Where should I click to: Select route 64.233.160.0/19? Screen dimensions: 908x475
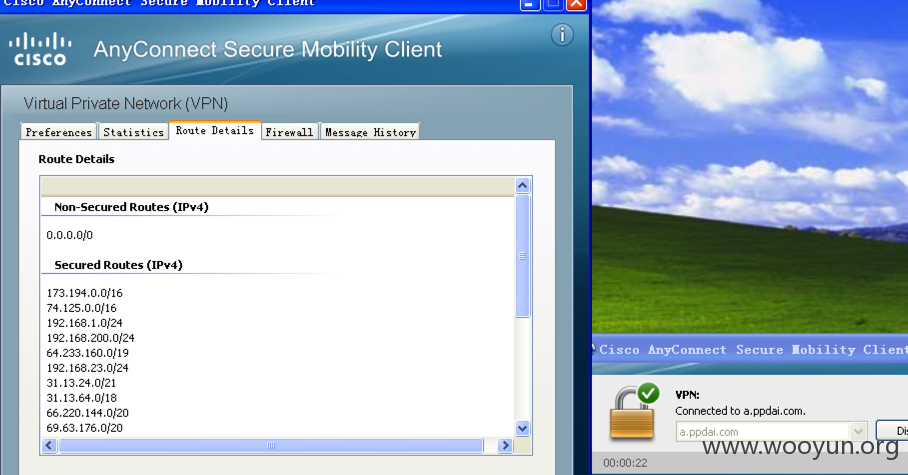[x=87, y=353]
